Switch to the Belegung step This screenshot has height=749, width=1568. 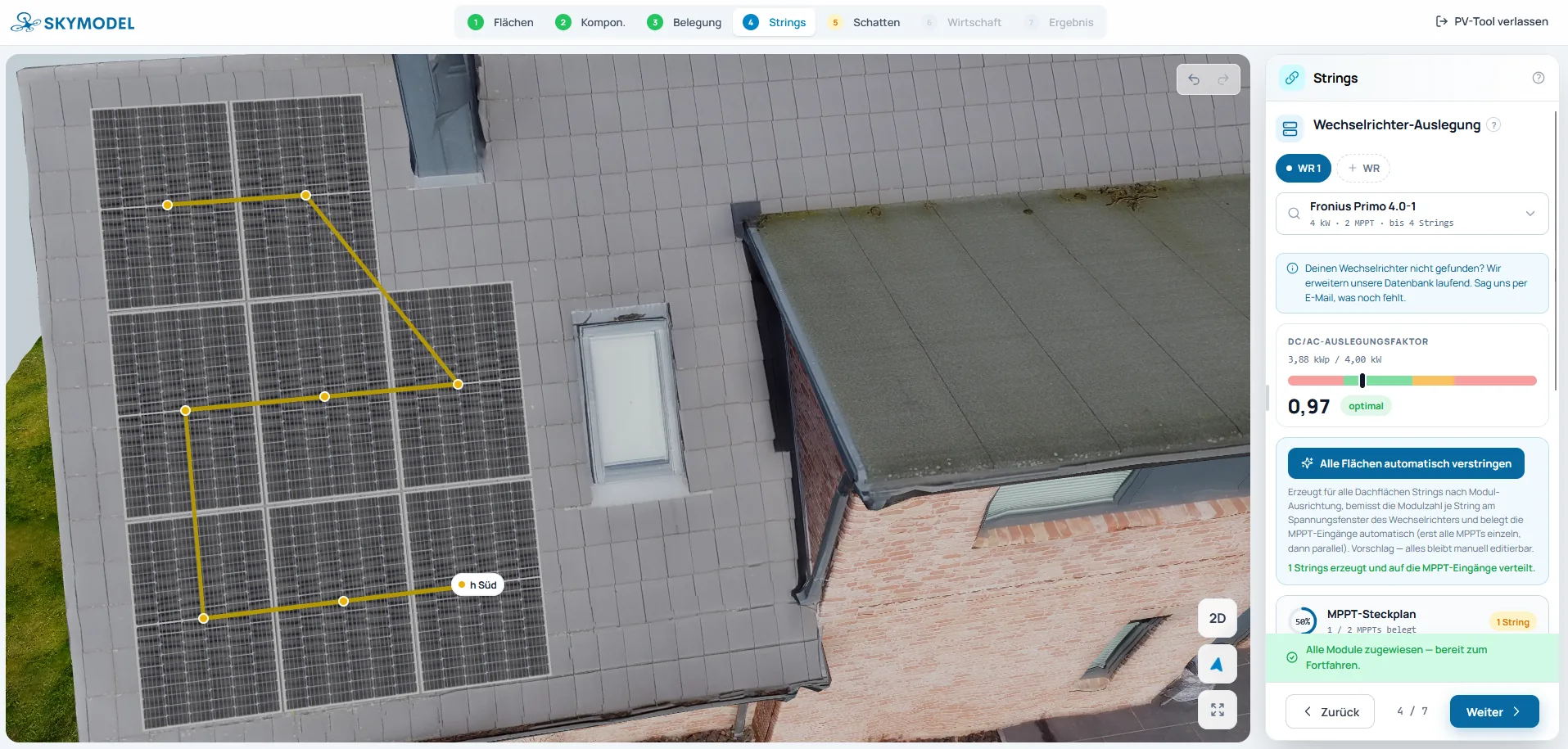(685, 22)
